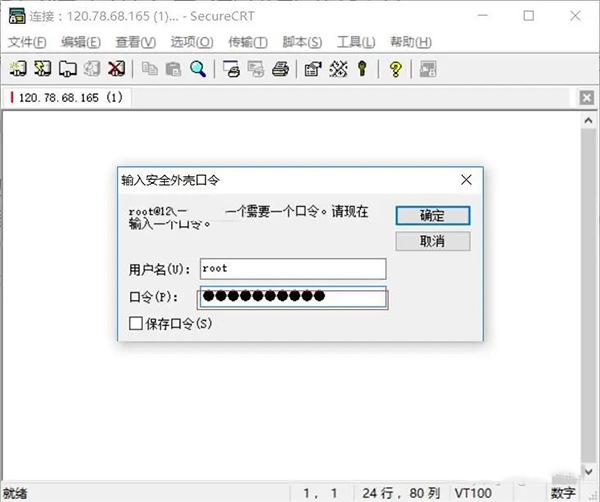Click the Print Screen toolbar icon
This screenshot has height=502, width=600.
click(232, 69)
